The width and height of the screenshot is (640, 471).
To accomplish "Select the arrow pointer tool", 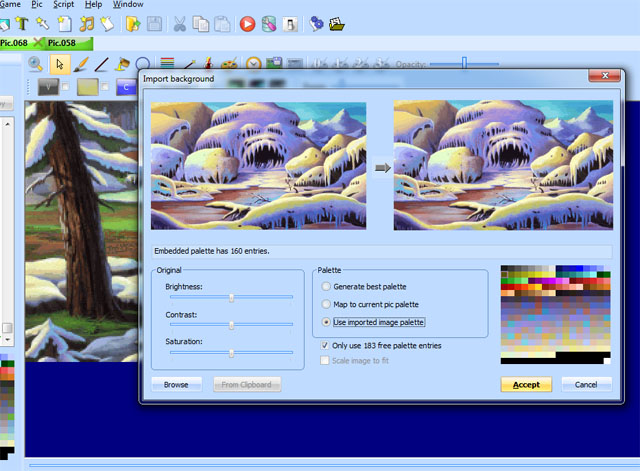I will (60, 64).
